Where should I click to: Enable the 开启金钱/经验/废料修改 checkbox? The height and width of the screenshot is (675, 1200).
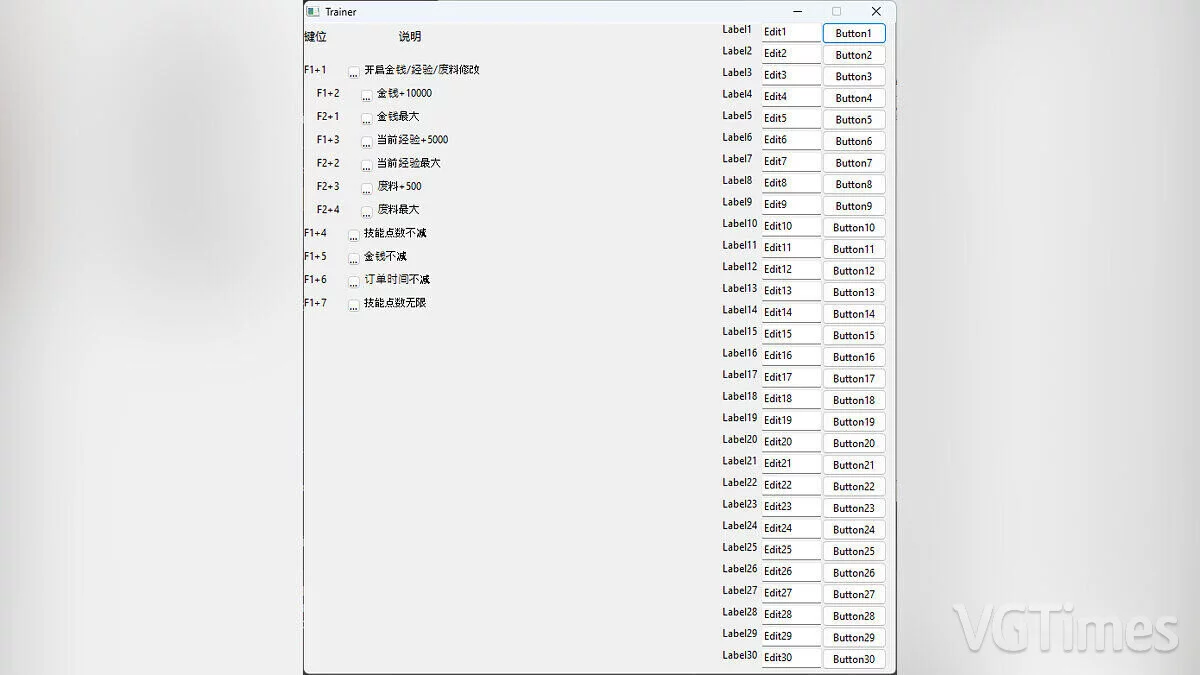354,72
